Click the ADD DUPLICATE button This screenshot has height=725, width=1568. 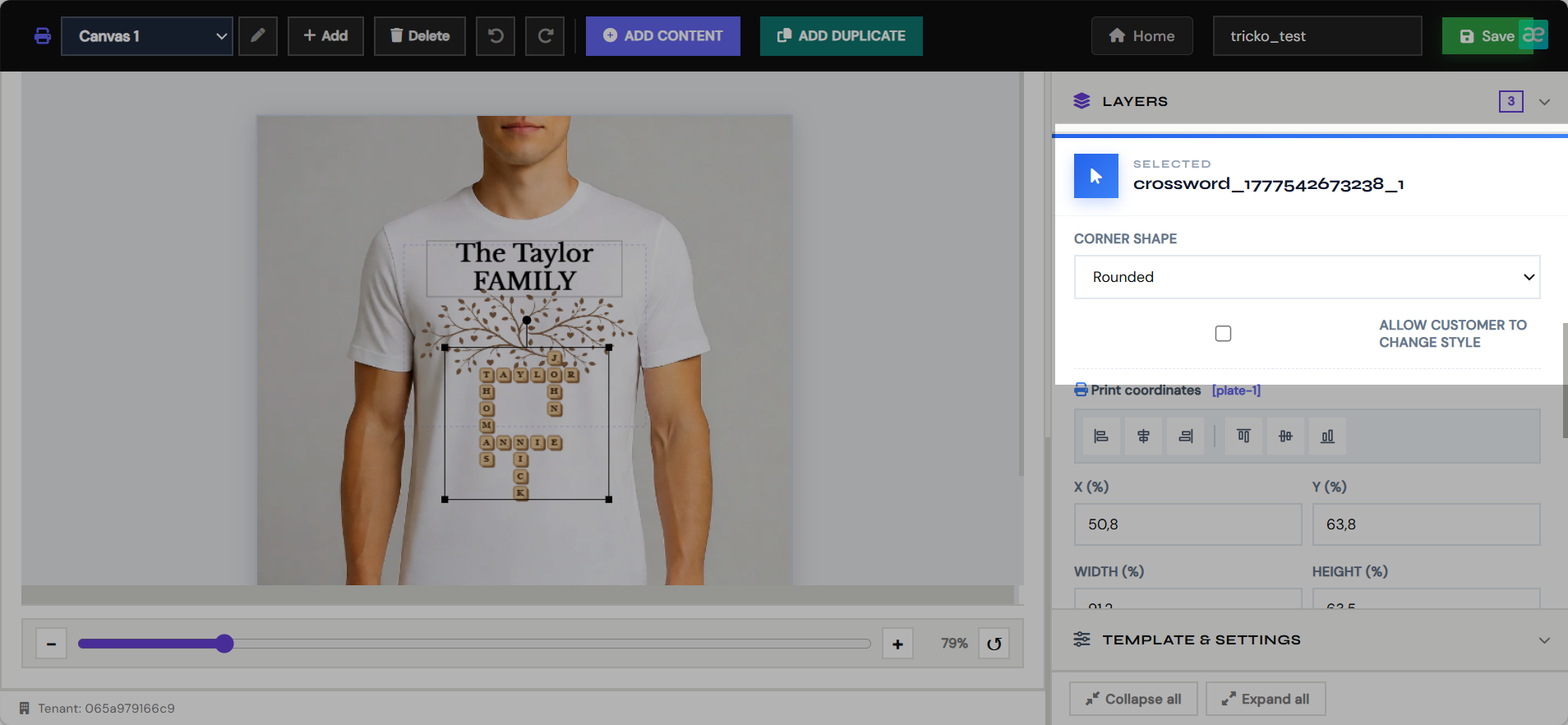842,36
